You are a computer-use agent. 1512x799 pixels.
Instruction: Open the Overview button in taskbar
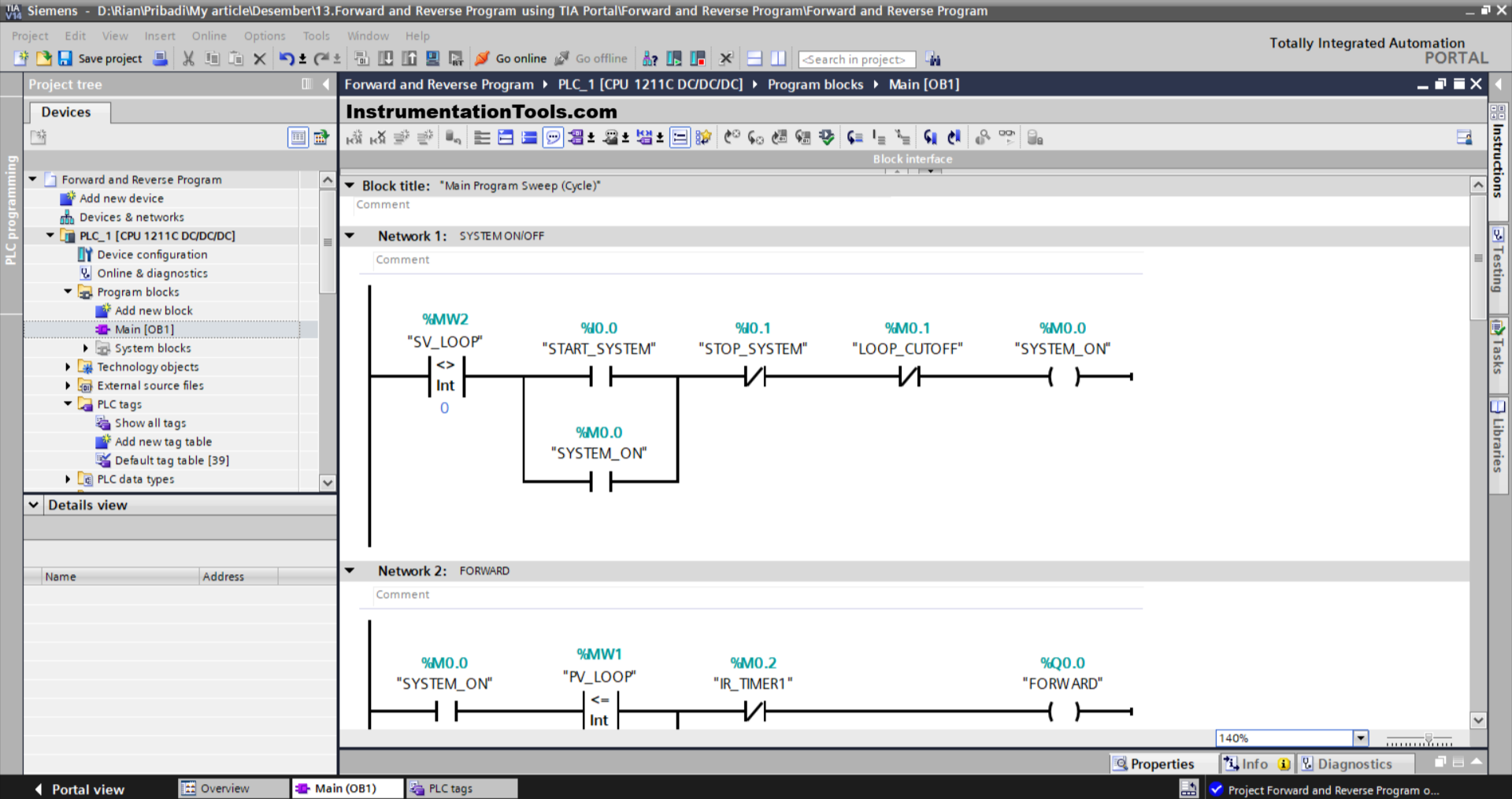(232, 789)
